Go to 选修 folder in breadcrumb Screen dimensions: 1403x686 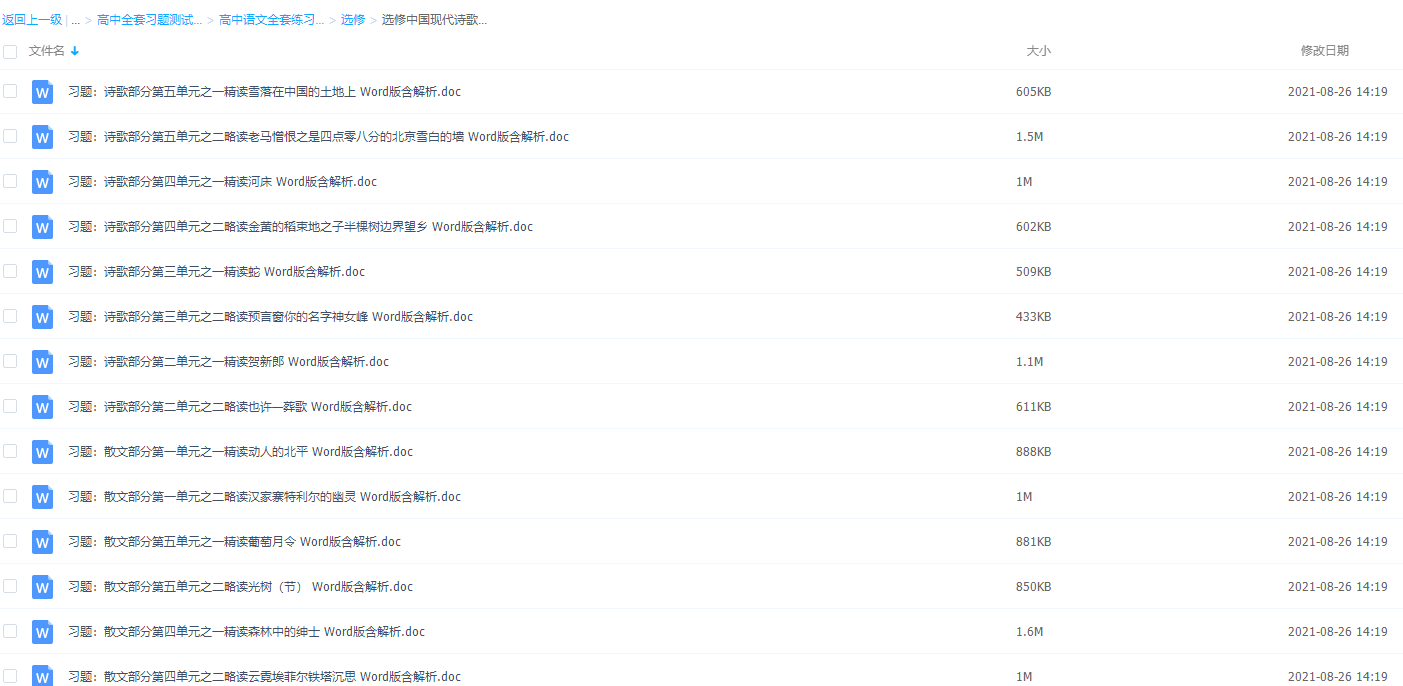353,20
